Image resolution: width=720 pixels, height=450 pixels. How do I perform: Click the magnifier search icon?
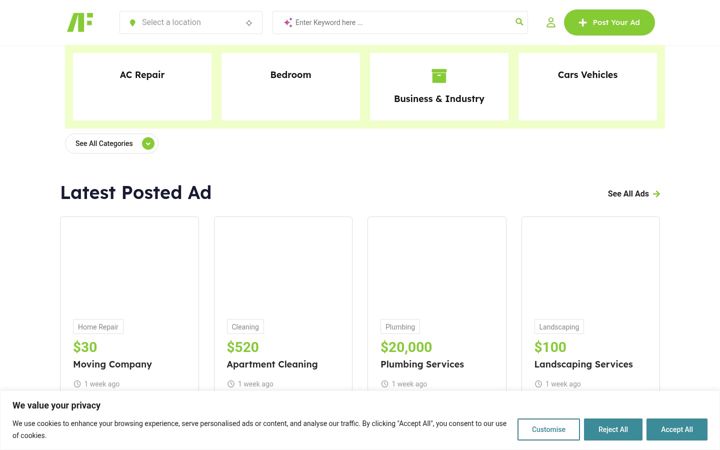[x=519, y=22]
